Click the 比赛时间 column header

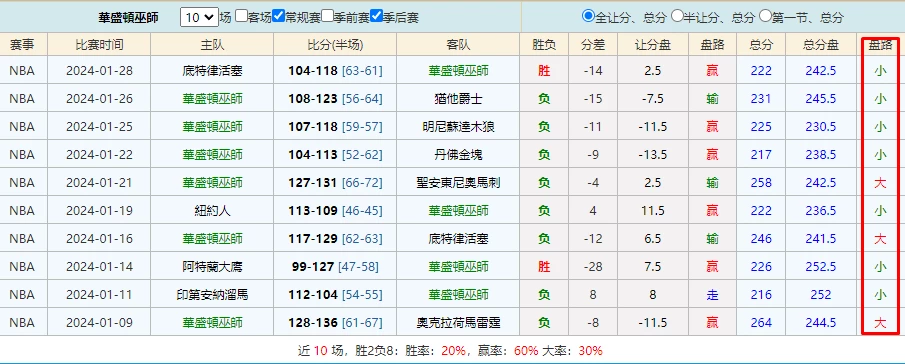pos(99,44)
